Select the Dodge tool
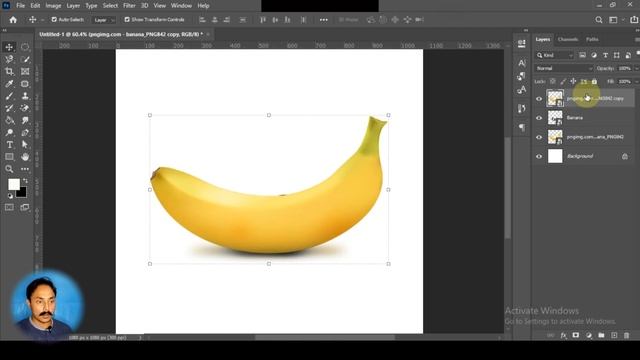Image resolution: width=640 pixels, height=360 pixels. [x=9, y=133]
